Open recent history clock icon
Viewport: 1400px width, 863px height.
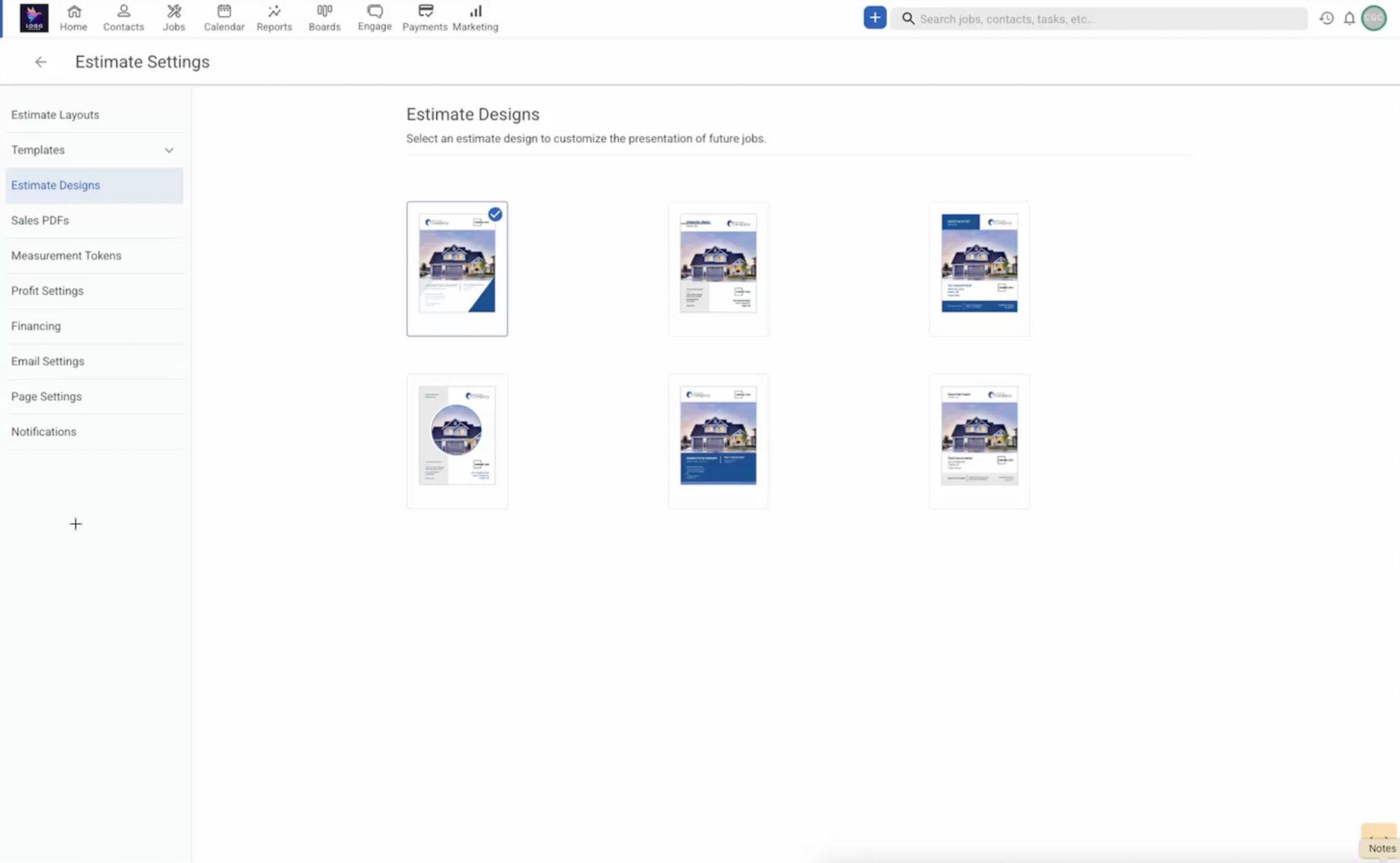(x=1326, y=18)
